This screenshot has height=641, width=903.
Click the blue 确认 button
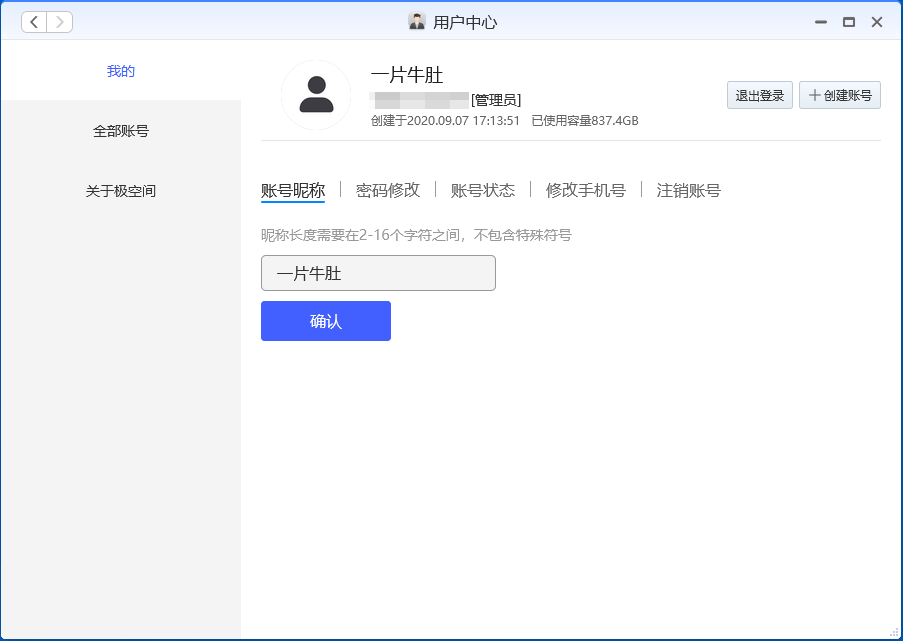point(326,321)
